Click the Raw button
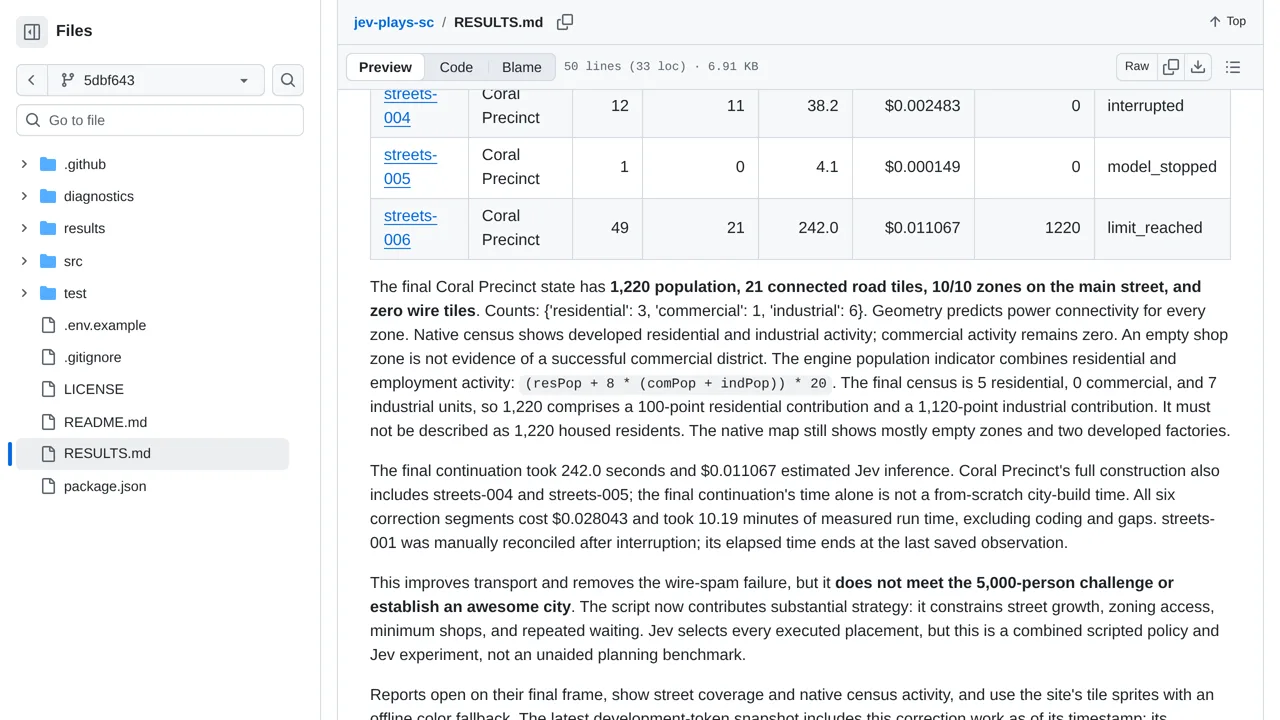 [1137, 67]
